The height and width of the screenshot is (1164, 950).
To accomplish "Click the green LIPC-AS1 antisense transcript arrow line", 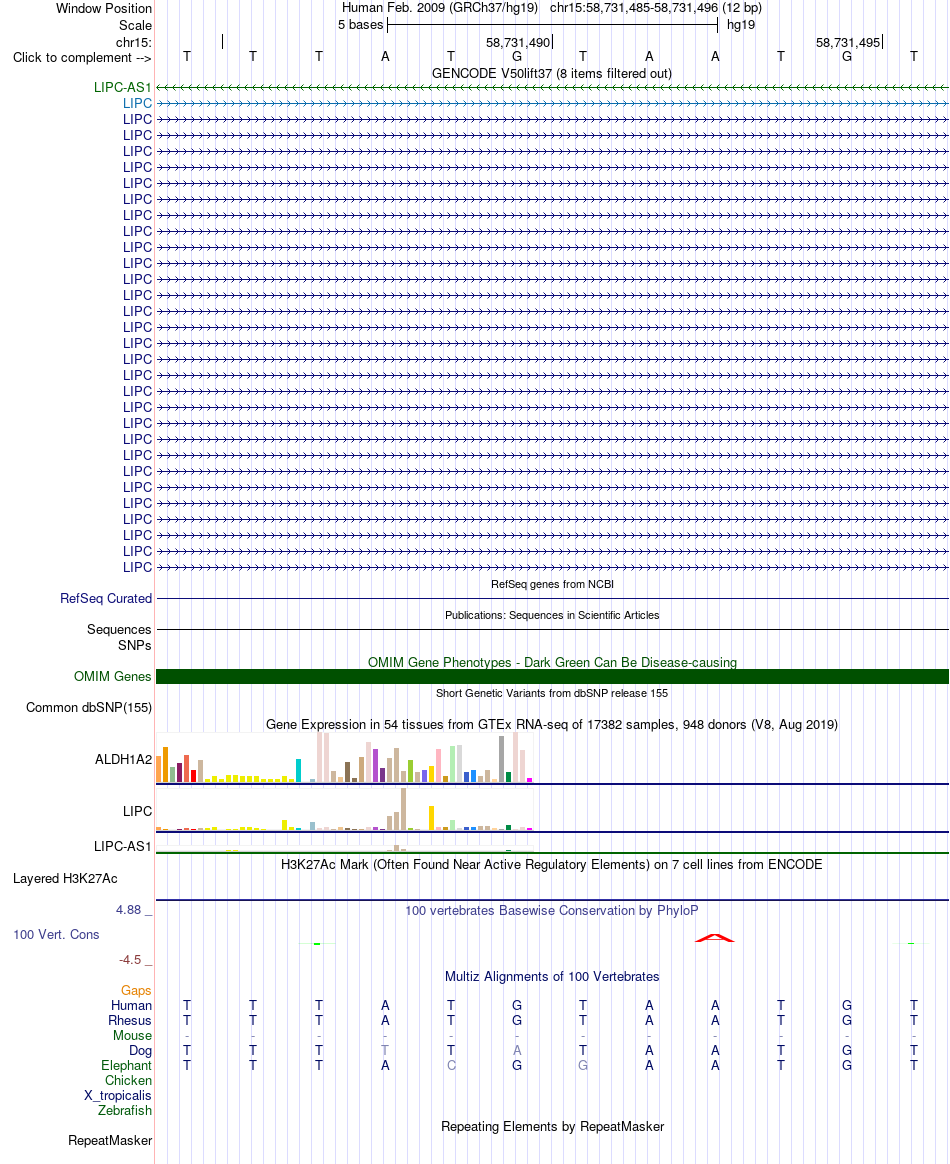I will point(552,88).
